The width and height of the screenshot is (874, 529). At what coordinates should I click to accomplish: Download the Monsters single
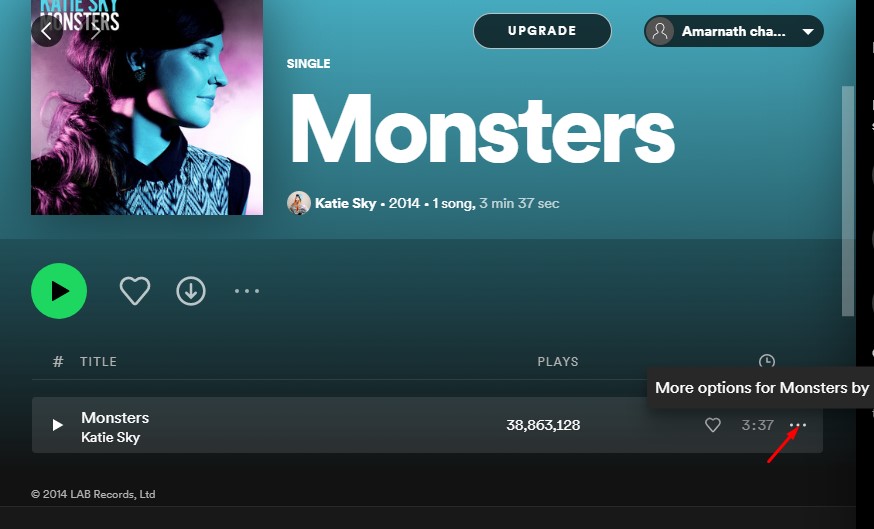[191, 291]
